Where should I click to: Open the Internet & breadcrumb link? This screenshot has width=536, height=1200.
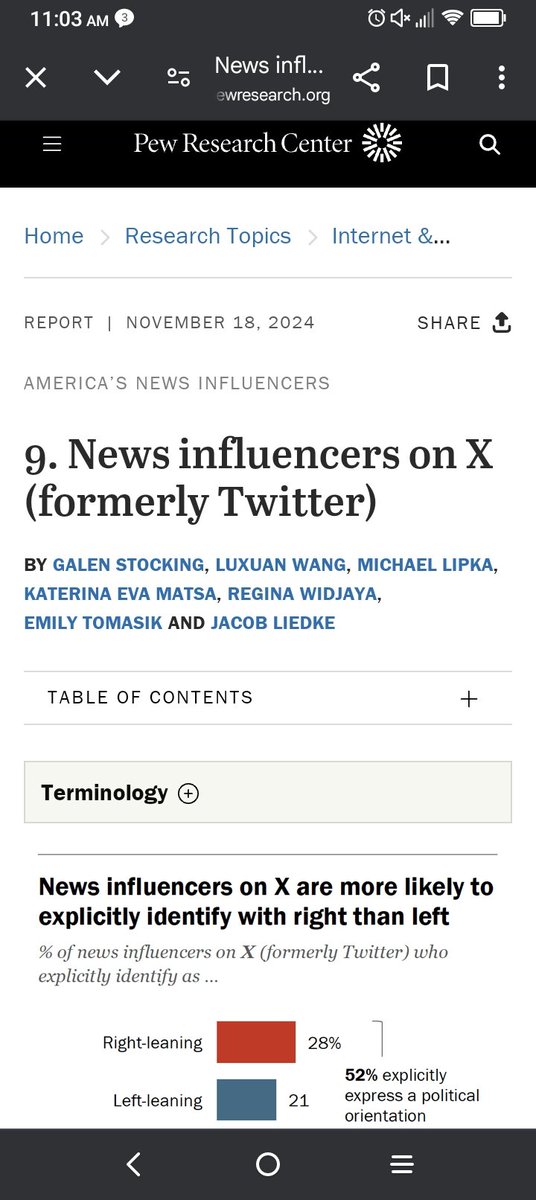click(391, 236)
